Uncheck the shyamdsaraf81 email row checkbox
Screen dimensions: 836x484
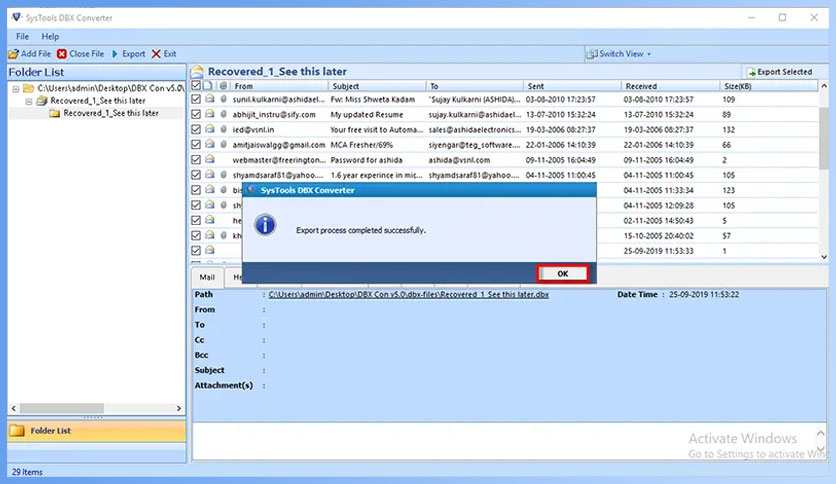pos(196,175)
